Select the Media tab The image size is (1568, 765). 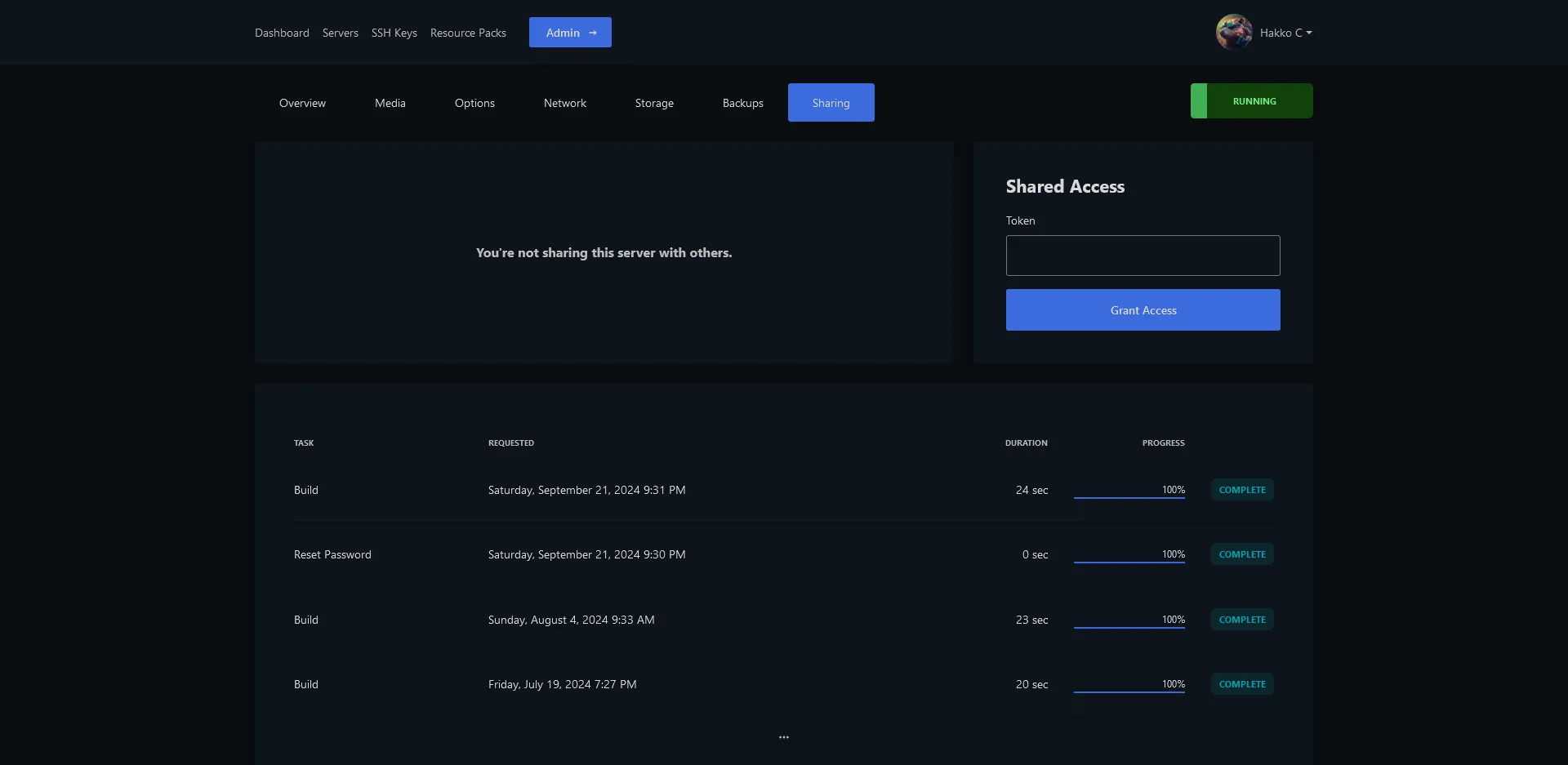click(x=390, y=103)
